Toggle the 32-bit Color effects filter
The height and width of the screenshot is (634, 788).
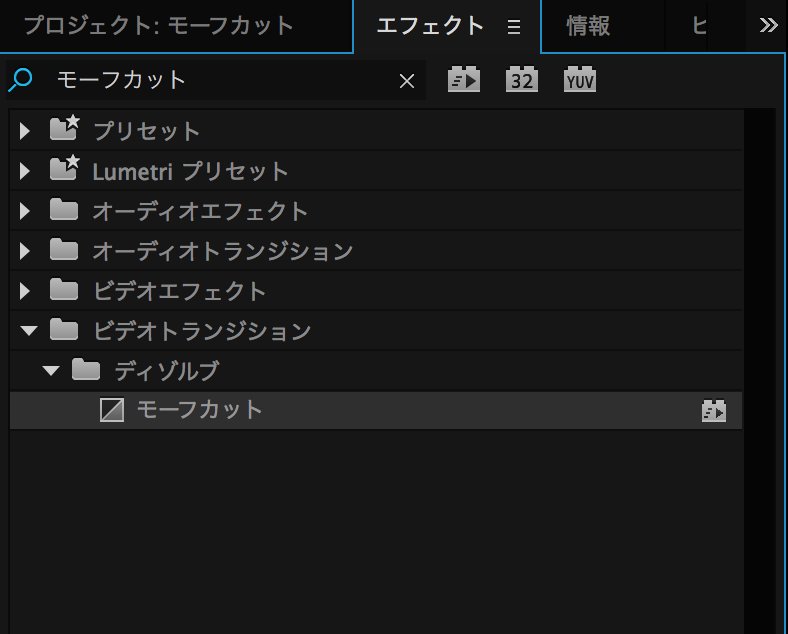pos(521,80)
